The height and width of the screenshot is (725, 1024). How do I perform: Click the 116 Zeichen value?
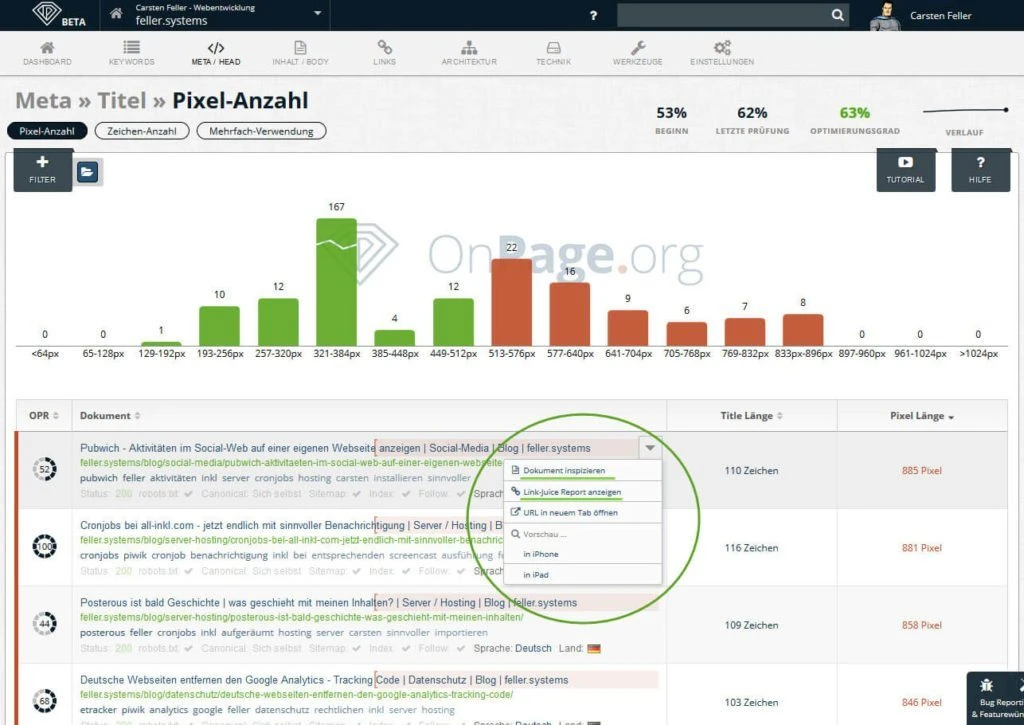point(751,548)
